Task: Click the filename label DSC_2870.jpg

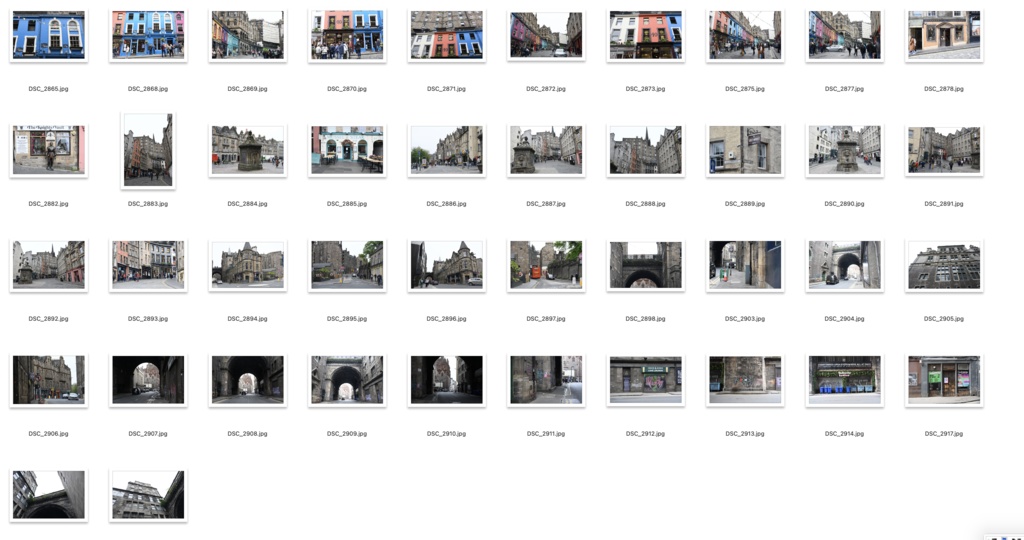Action: click(347, 89)
